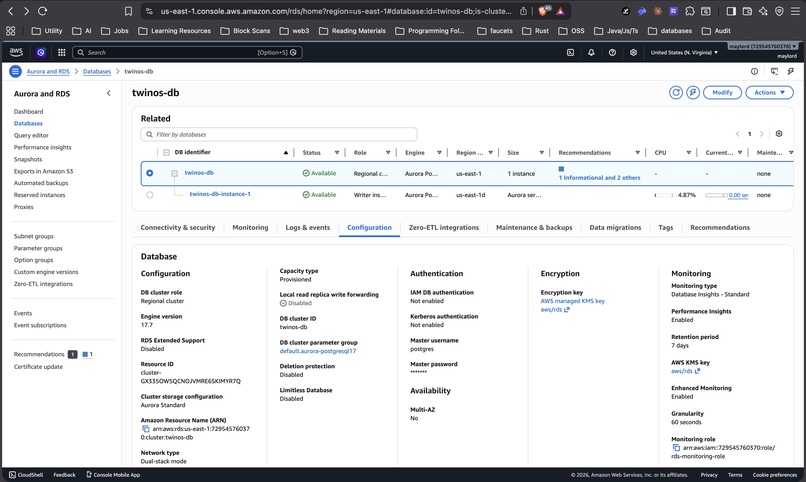Open the AWS managed KMS key aws/rds link
806x482 pixels.
573,305
